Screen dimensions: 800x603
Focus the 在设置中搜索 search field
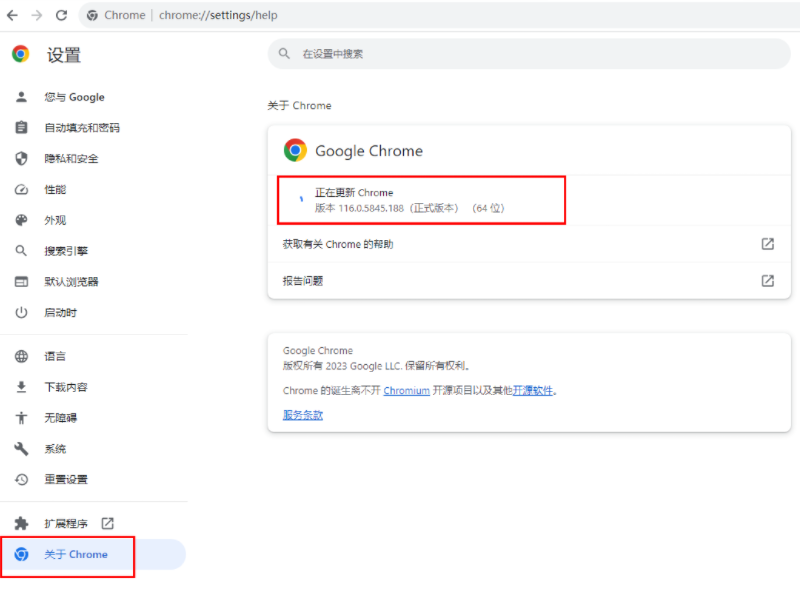tap(529, 54)
